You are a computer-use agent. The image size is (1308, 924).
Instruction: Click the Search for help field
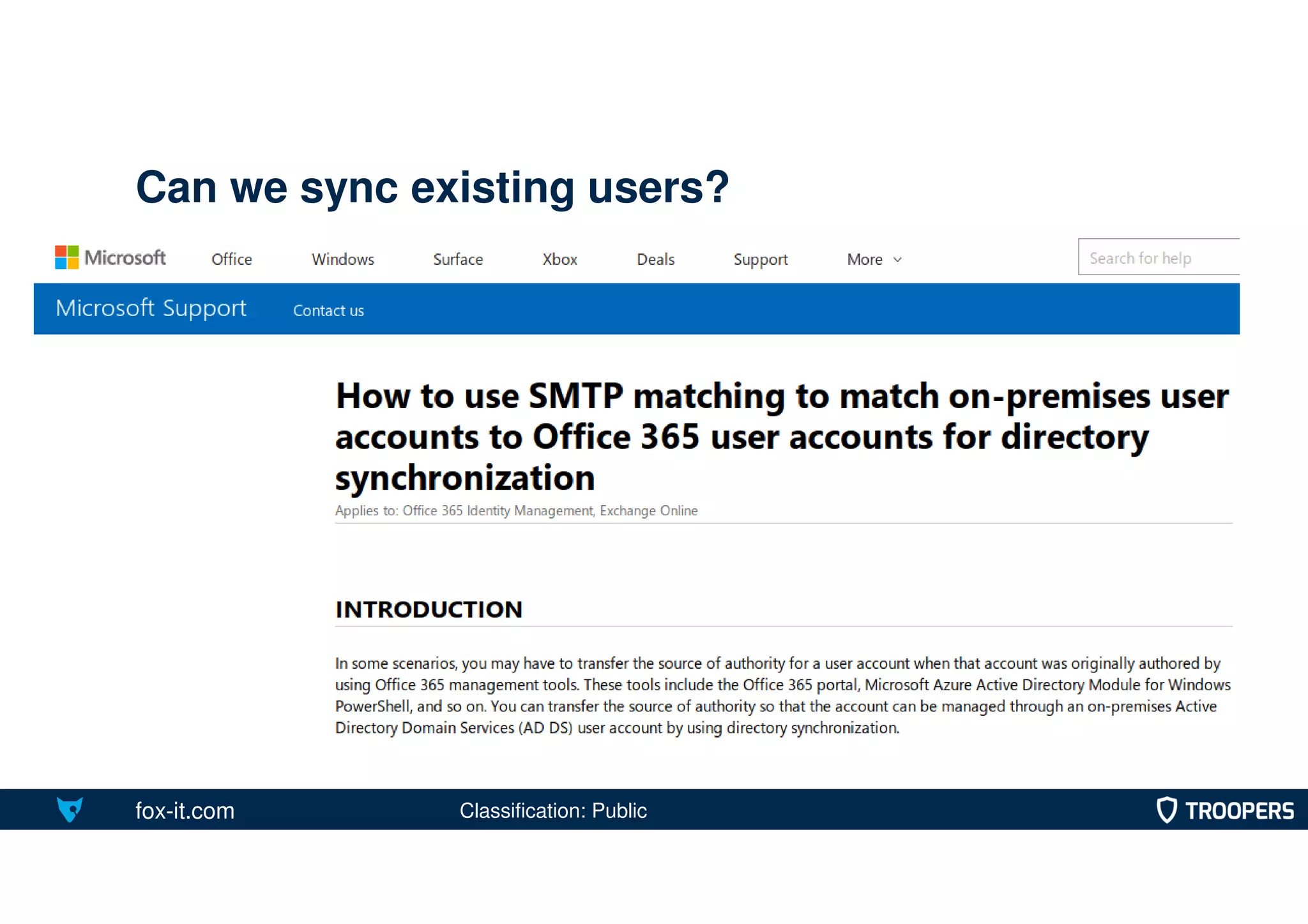(1159, 257)
